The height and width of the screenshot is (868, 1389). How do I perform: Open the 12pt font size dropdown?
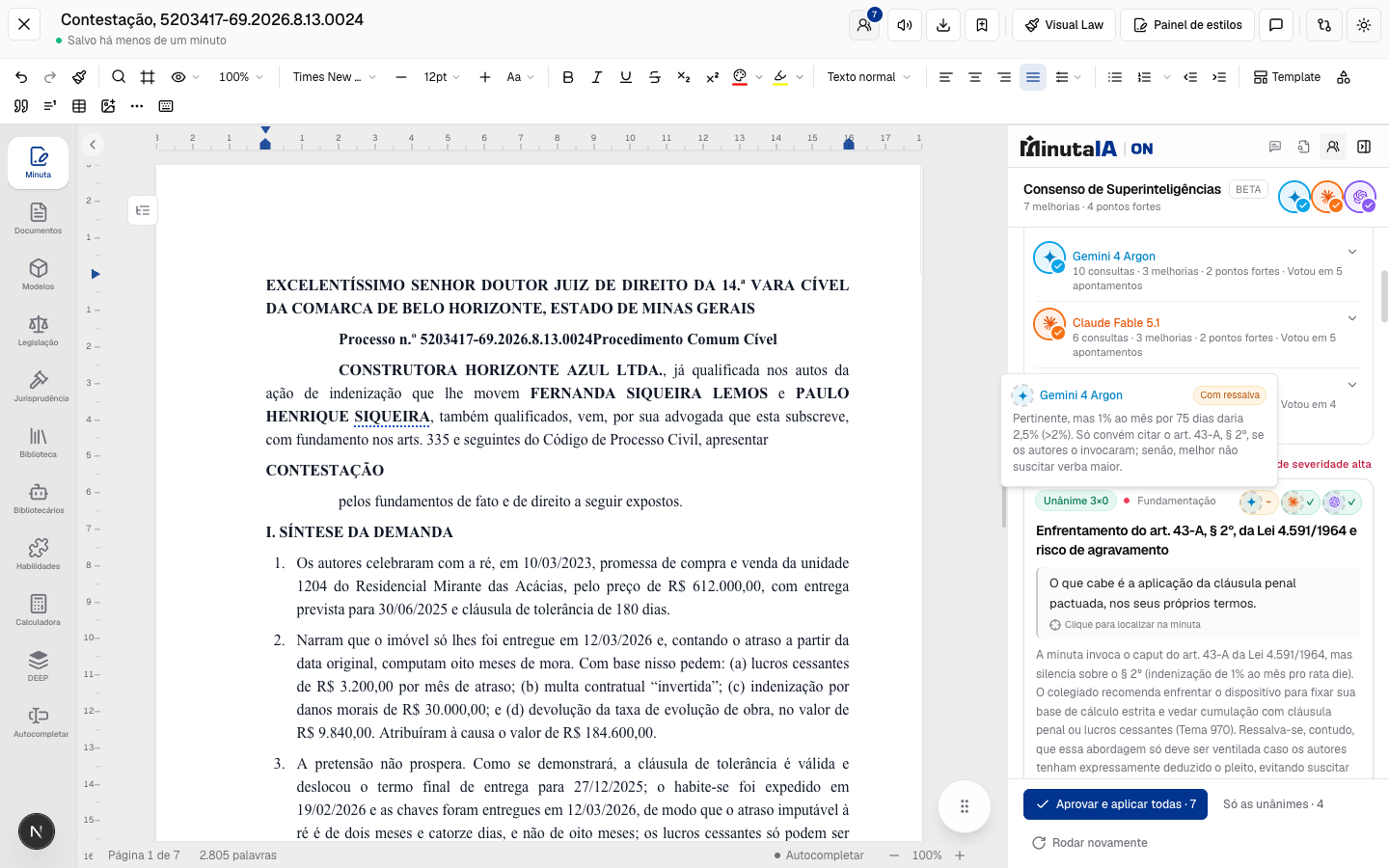point(442,77)
